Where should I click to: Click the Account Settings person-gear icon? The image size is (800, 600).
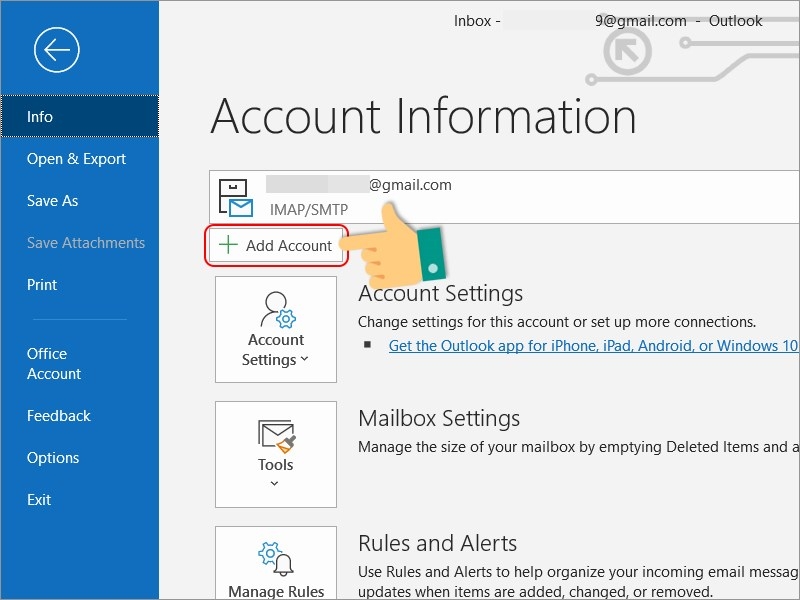pyautogui.click(x=278, y=310)
